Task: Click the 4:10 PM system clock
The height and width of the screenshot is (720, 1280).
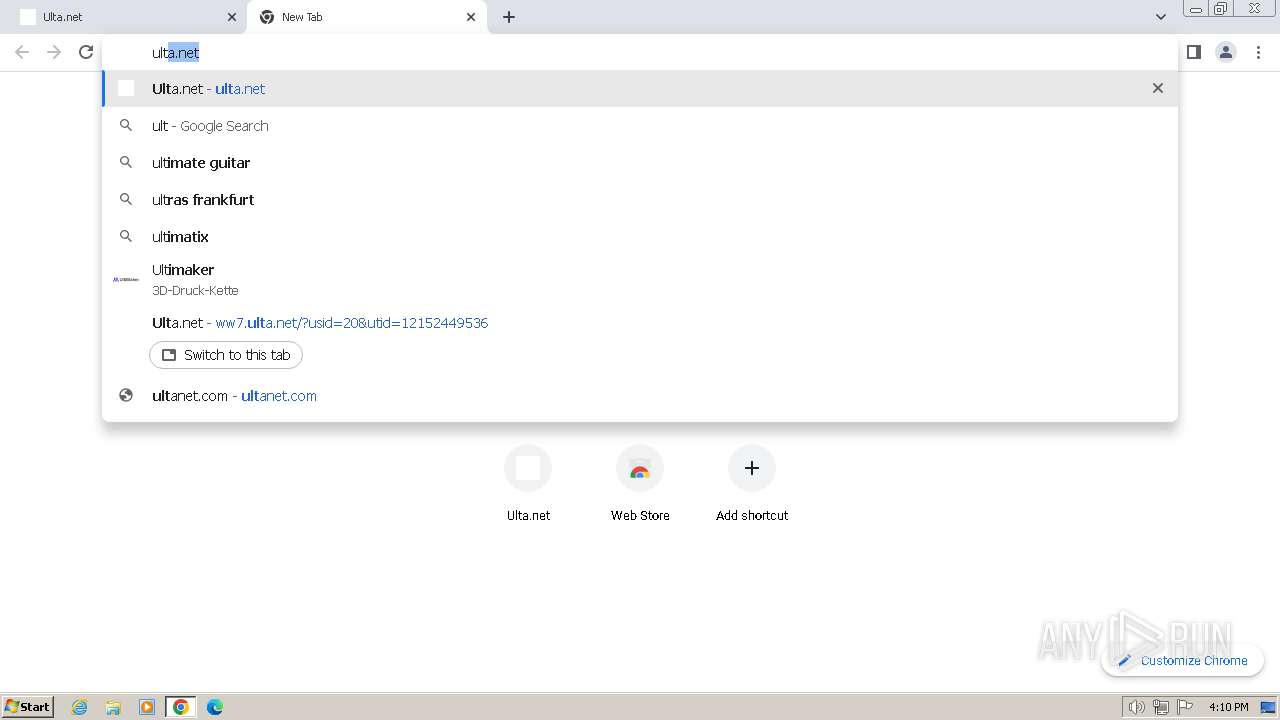Action: (1228, 707)
